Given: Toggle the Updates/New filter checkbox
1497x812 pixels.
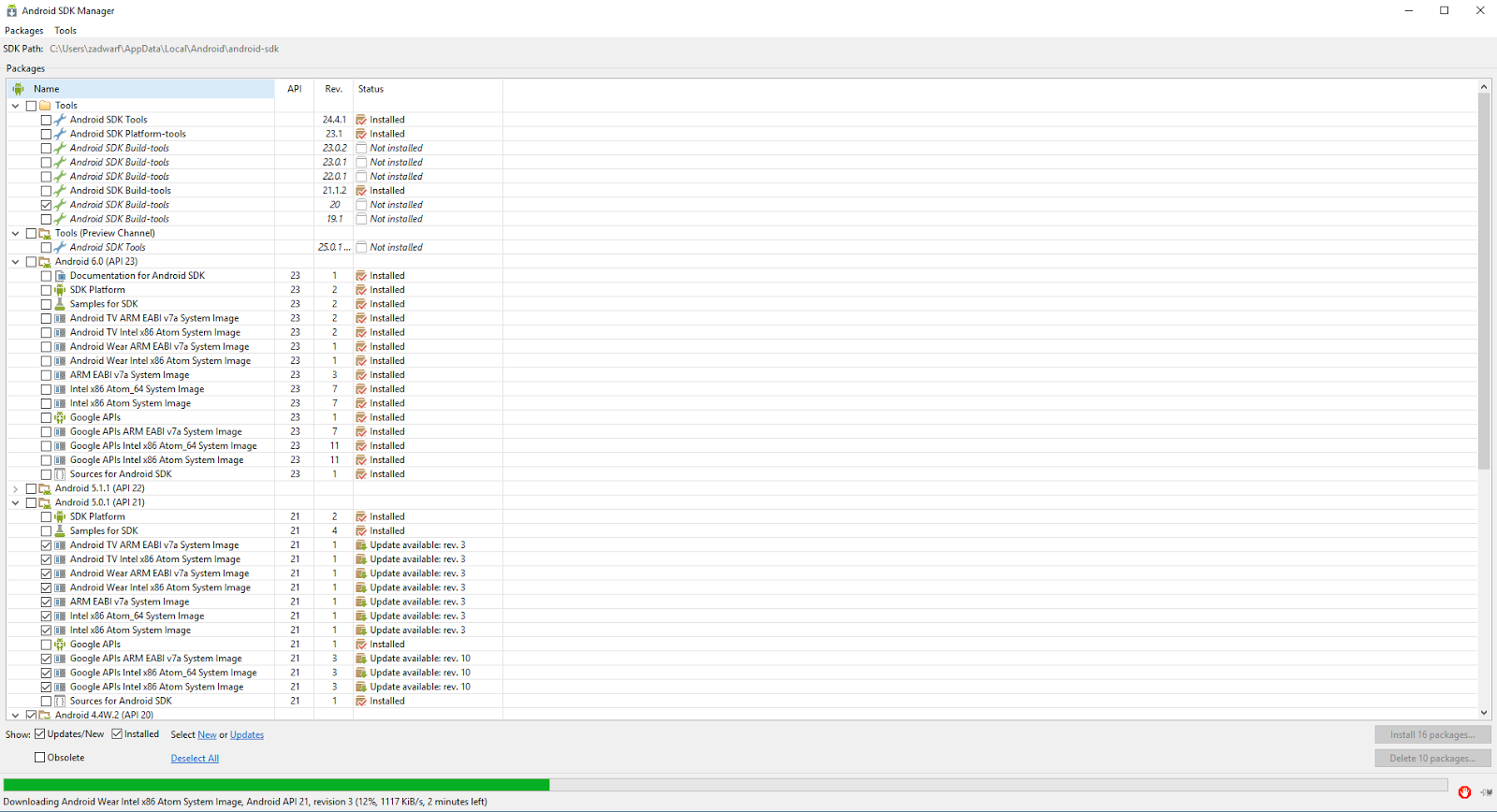Looking at the screenshot, I should tap(40, 734).
